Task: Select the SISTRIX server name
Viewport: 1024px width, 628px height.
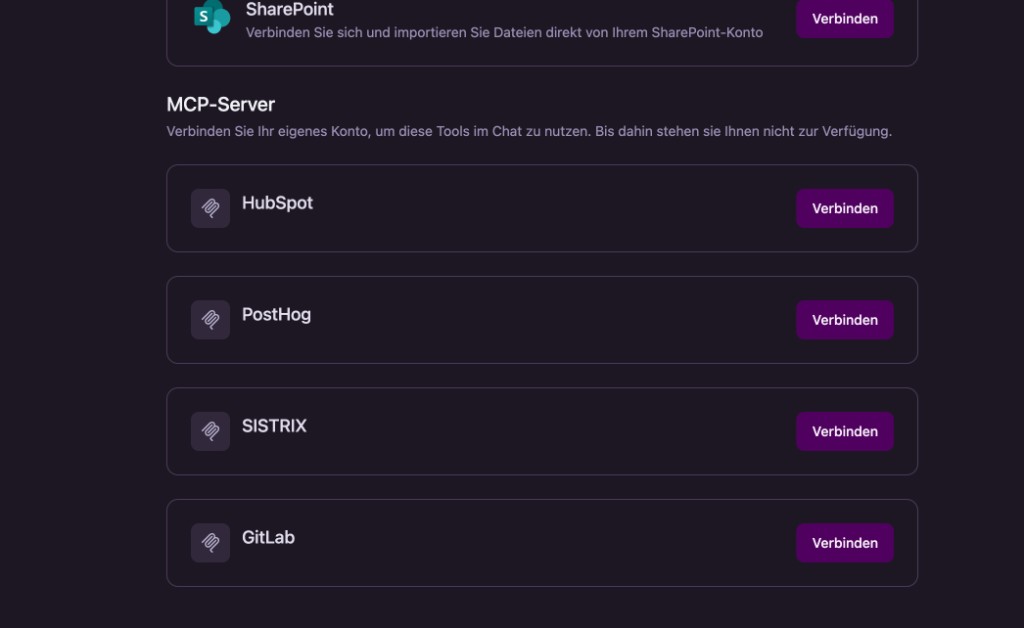Action: click(x=274, y=426)
